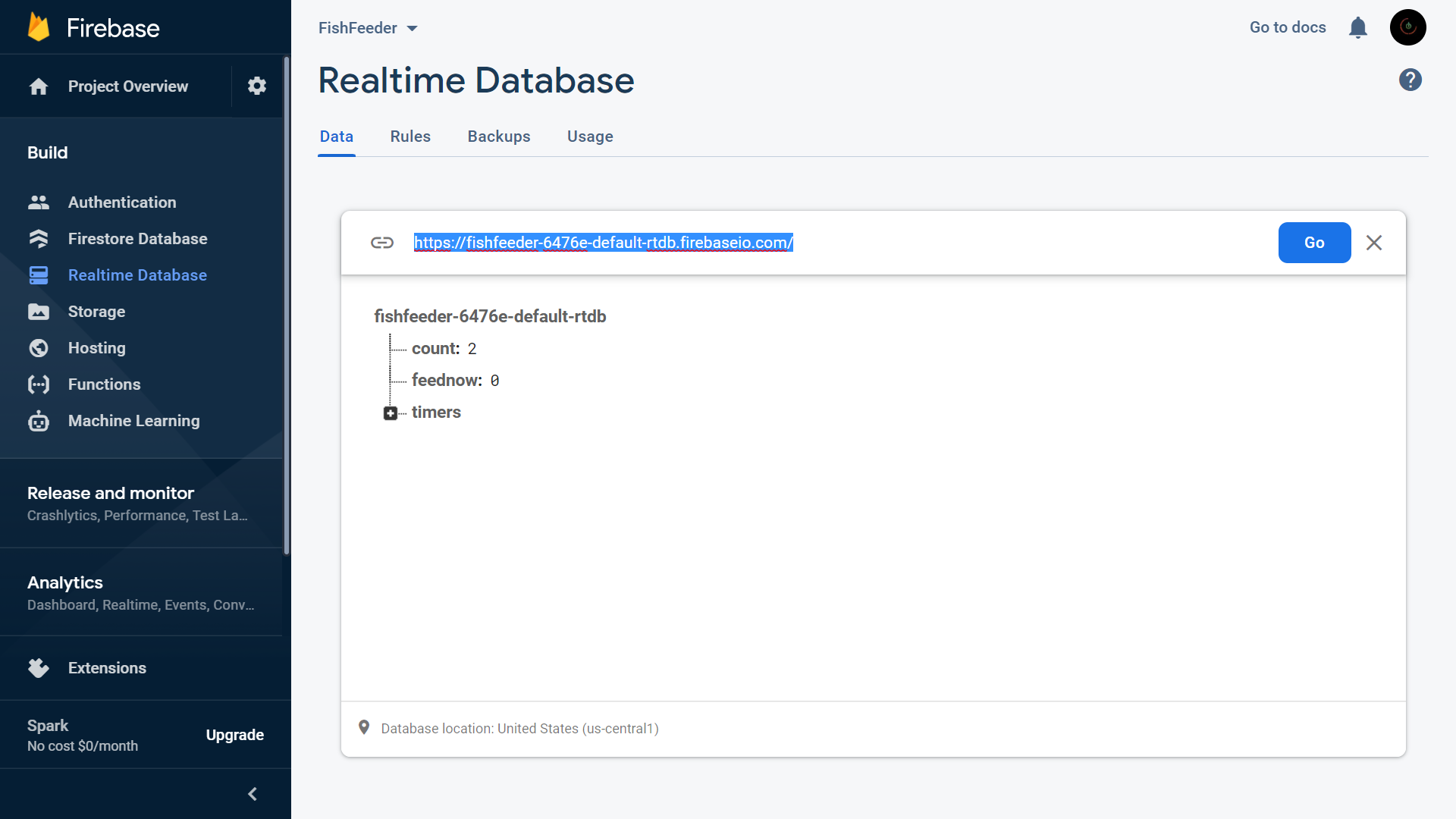
Task: Open the Go to docs link
Action: click(x=1288, y=27)
